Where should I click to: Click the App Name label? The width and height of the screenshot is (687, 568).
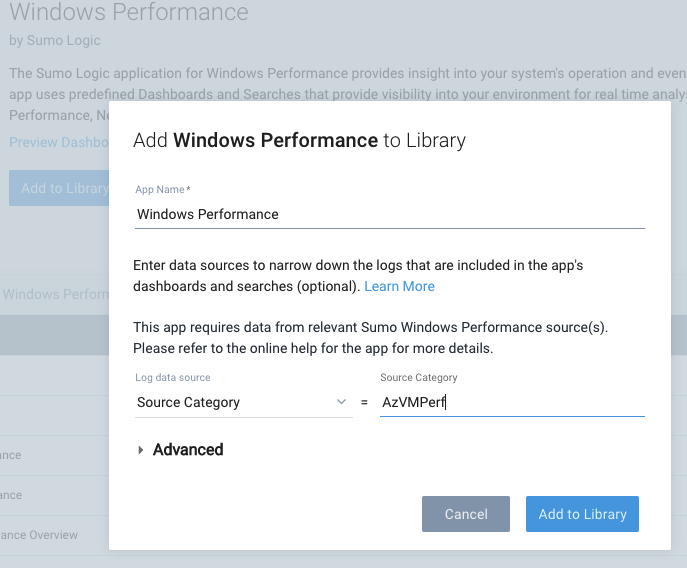163,190
